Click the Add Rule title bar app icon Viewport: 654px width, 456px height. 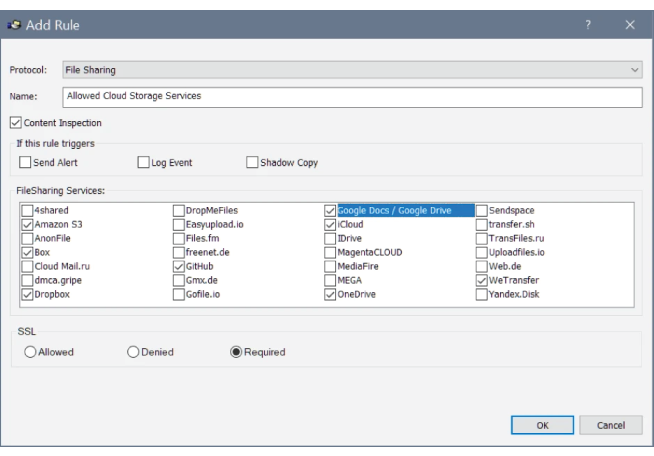(14, 25)
